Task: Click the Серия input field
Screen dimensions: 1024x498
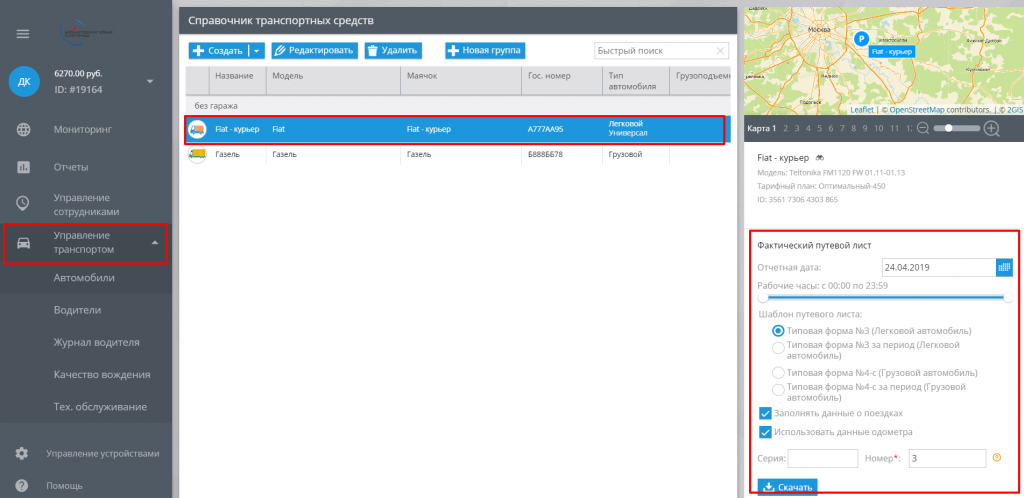Action: pyautogui.click(x=822, y=458)
